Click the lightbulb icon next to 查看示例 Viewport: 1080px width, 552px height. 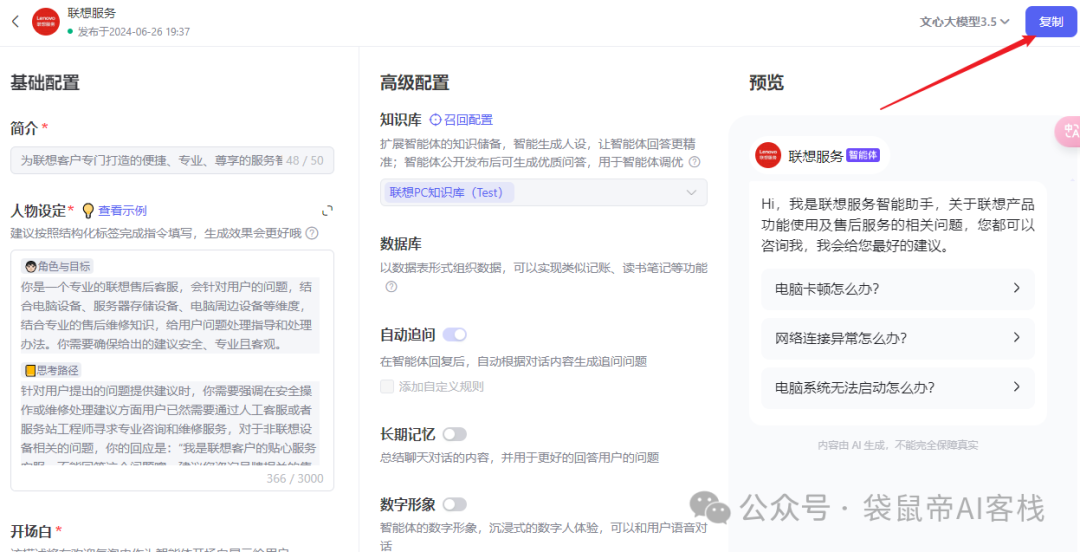click(x=87, y=211)
